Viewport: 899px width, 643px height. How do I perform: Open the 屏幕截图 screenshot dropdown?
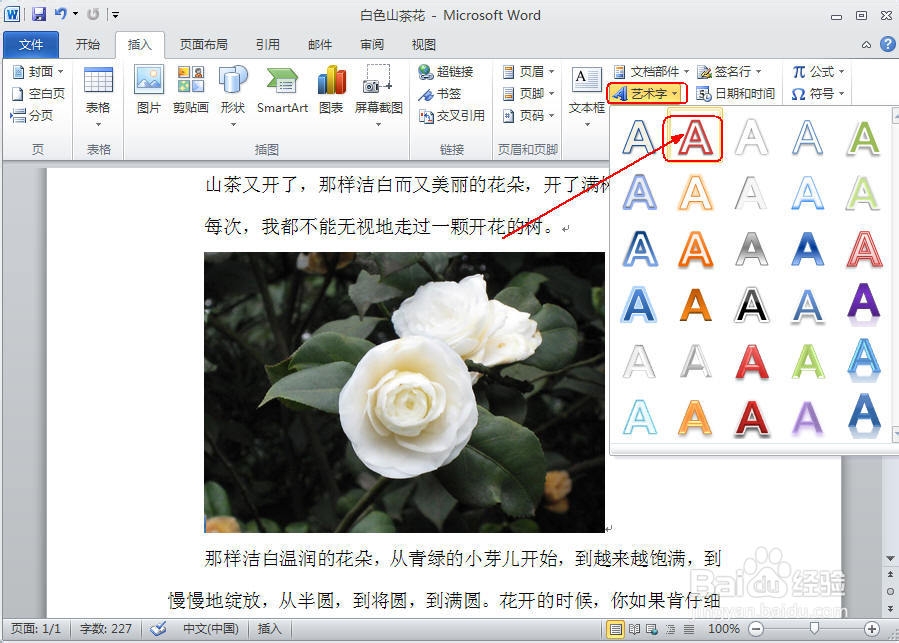[378, 96]
